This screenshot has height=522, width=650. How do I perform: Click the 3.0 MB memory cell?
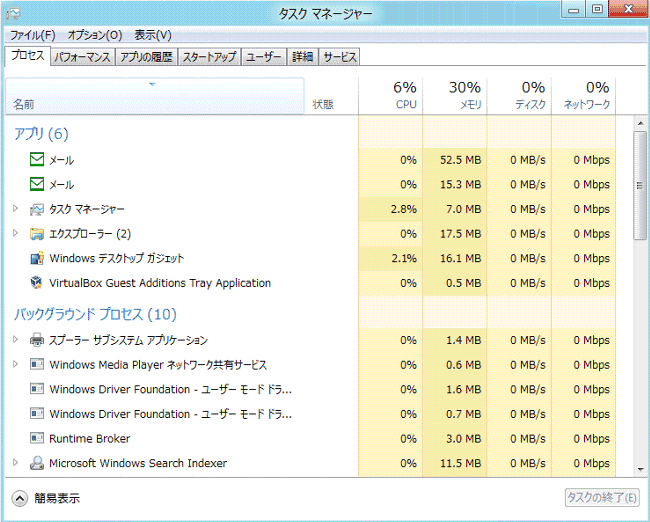pyautogui.click(x=455, y=439)
